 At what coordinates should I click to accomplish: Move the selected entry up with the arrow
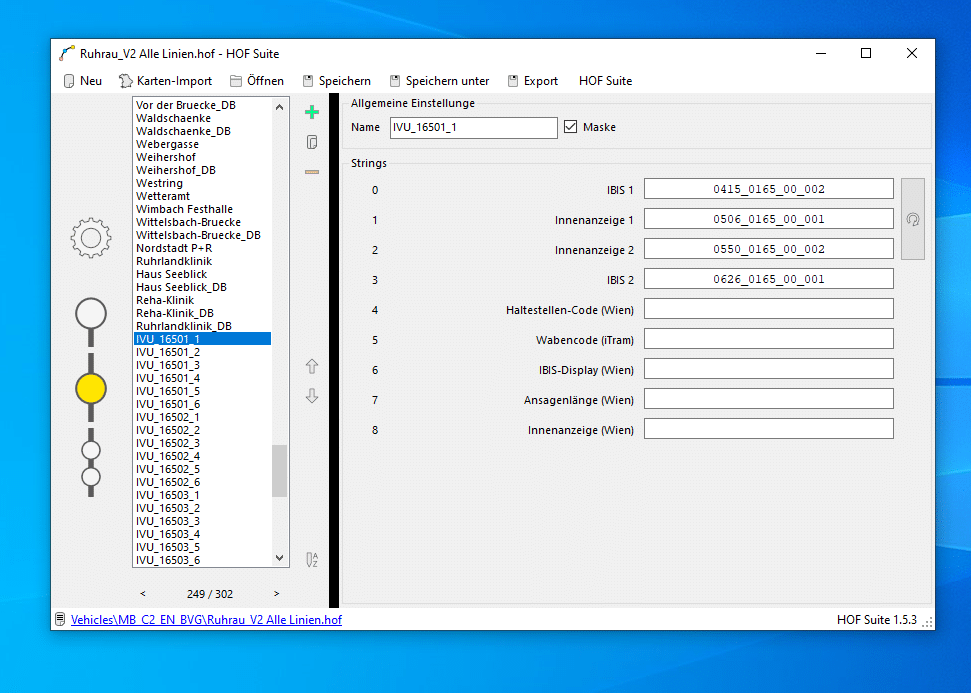click(312, 367)
